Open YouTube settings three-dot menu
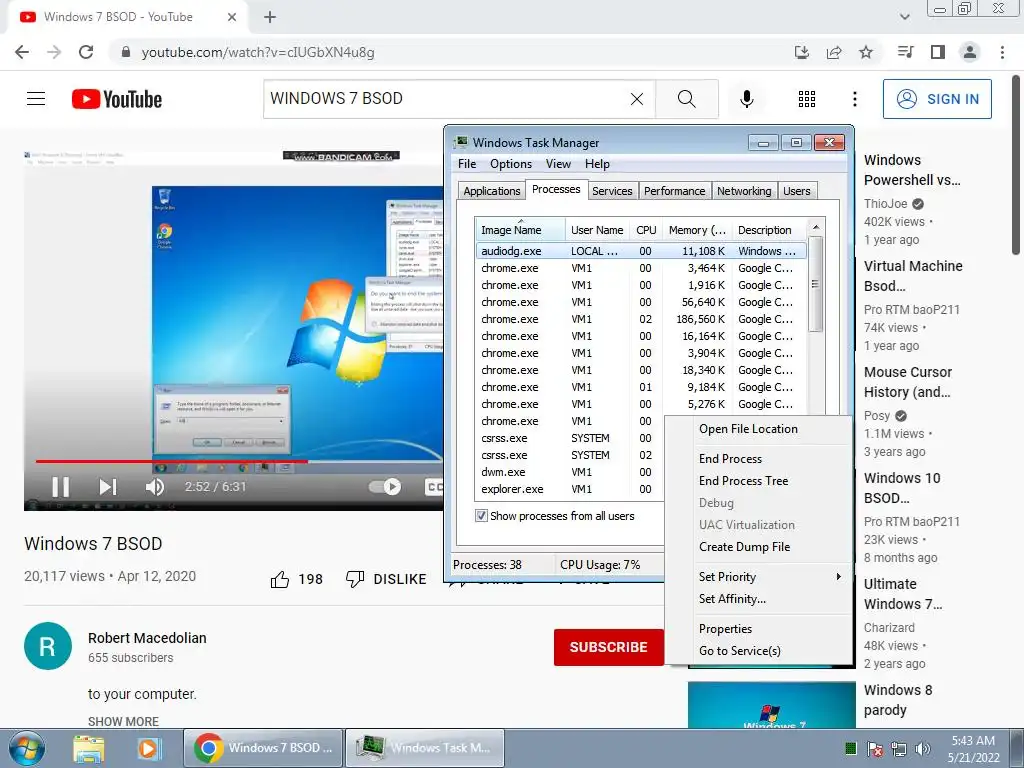1024x768 pixels. coord(854,99)
